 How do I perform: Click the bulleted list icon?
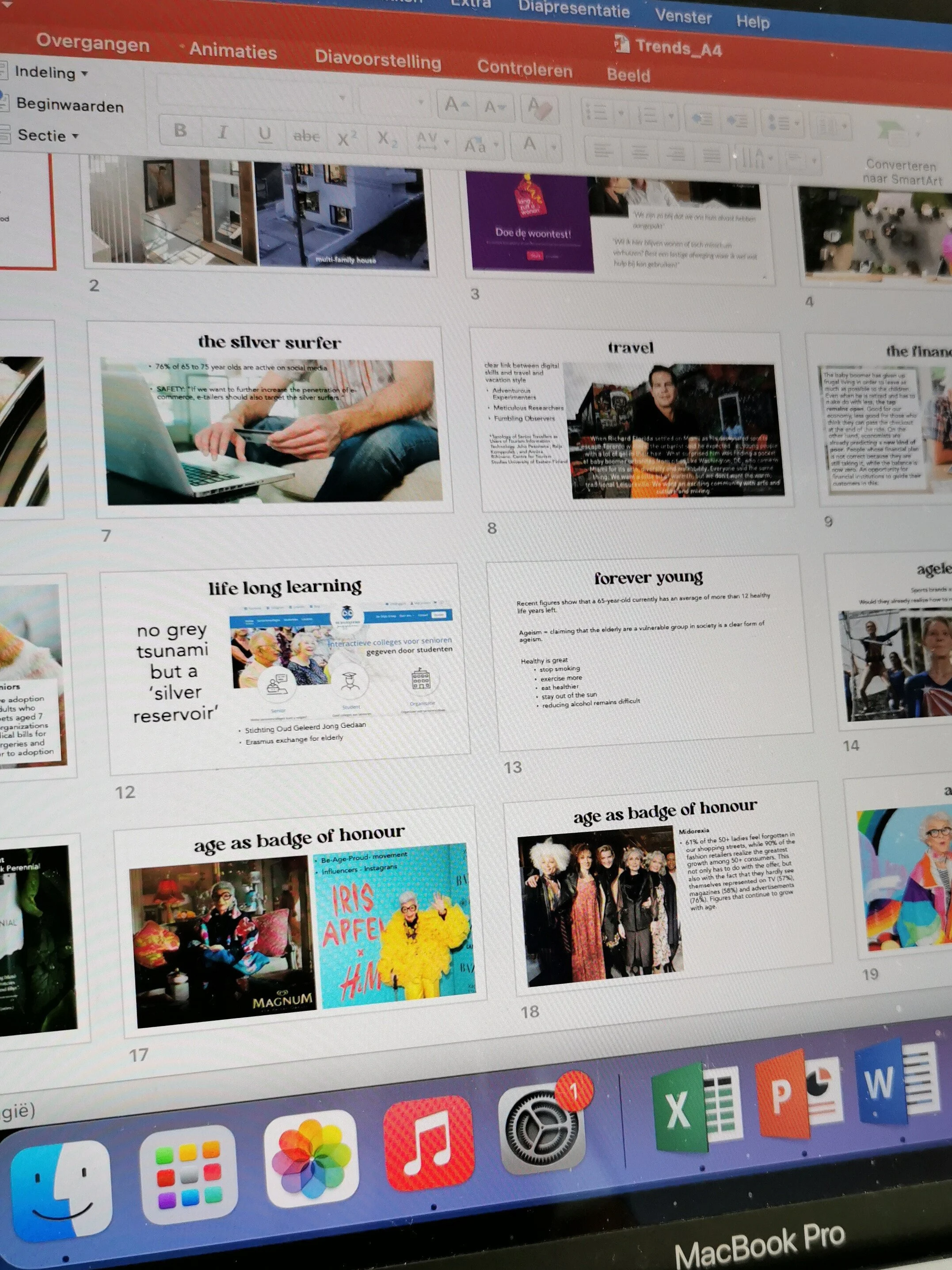[x=597, y=112]
